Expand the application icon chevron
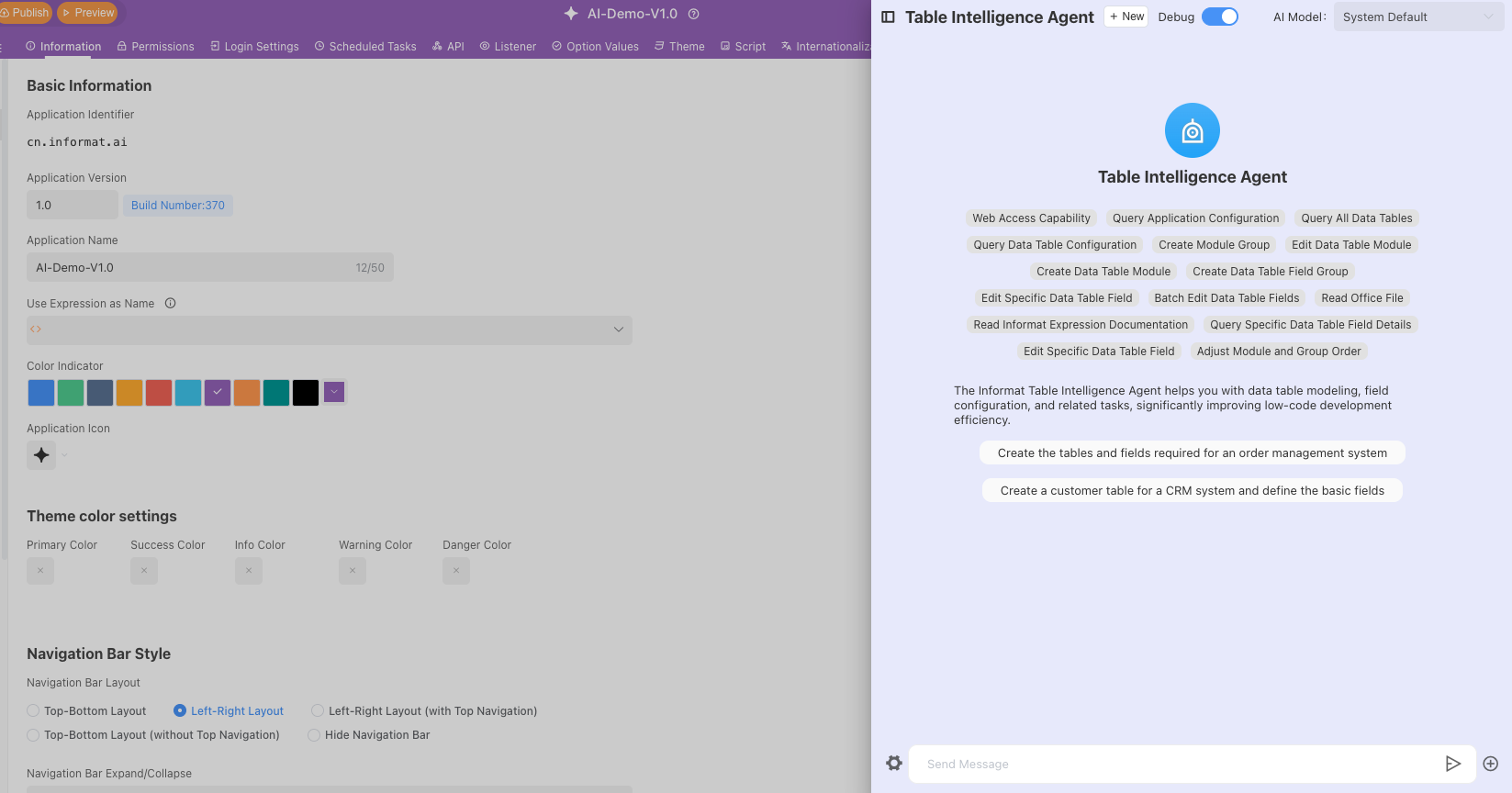Screen dimensions: 1512x793 64,455
